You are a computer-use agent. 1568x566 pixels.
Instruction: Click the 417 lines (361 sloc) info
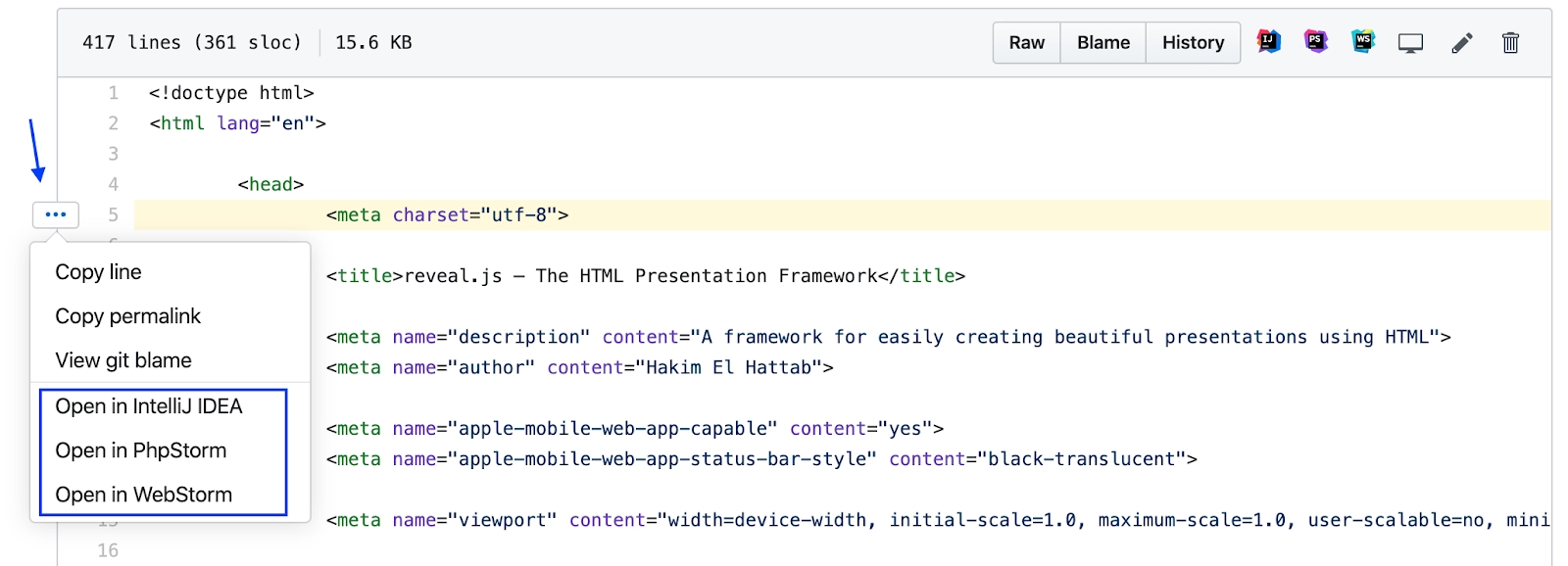[x=192, y=43]
